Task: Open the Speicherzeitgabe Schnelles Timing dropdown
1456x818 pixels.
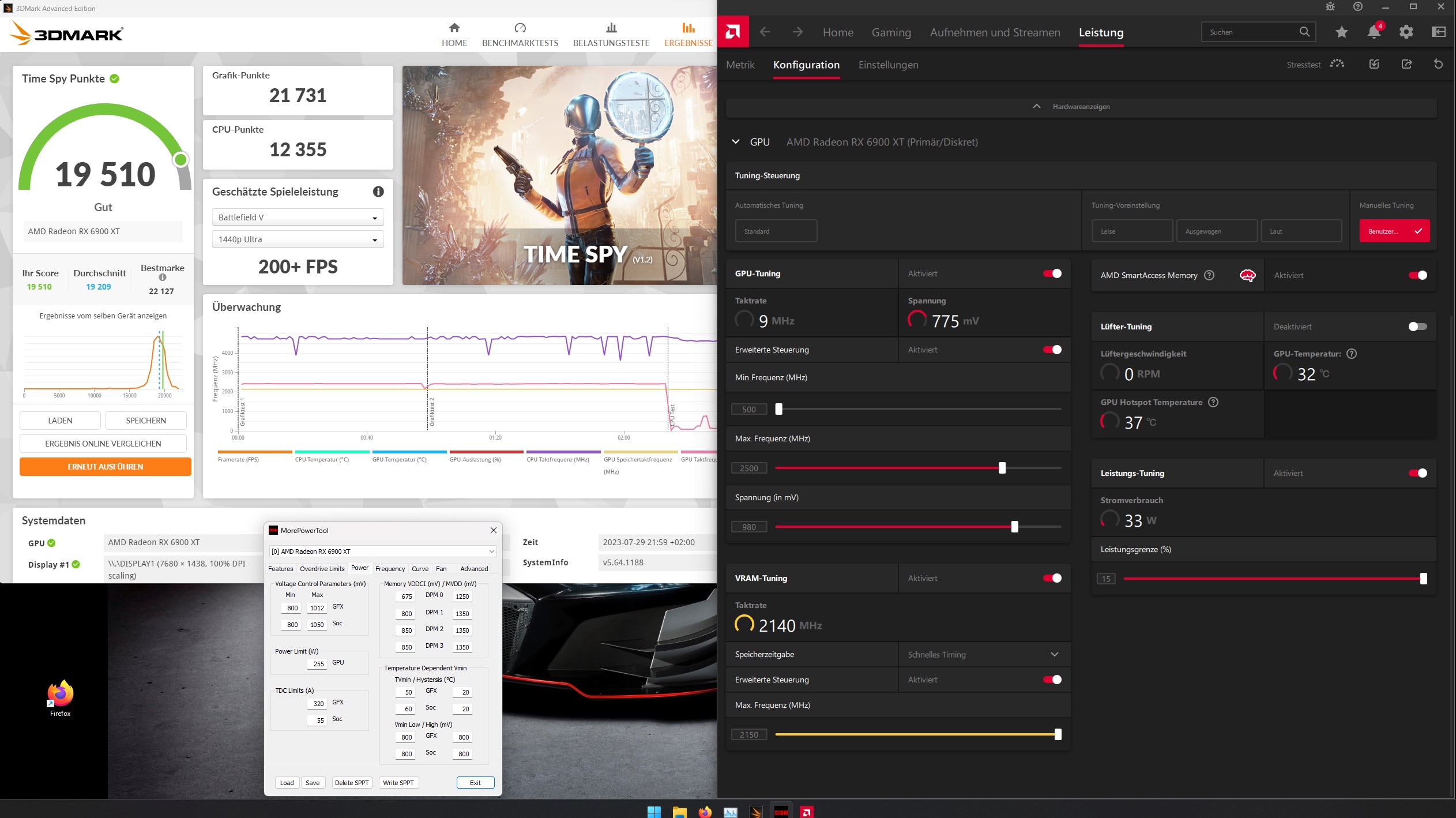Action: pyautogui.click(x=983, y=654)
